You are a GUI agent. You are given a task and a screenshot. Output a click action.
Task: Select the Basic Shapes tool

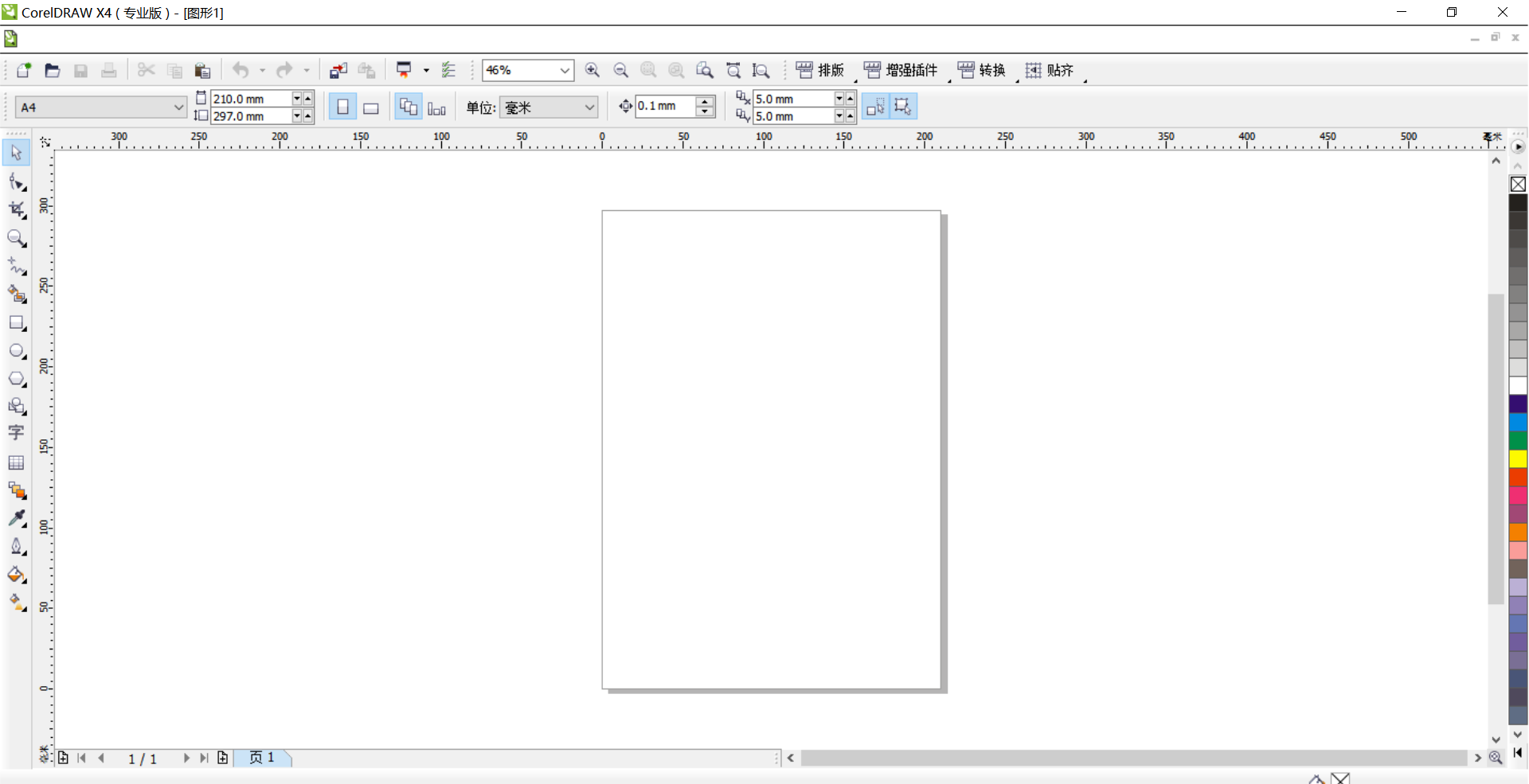click(x=17, y=407)
